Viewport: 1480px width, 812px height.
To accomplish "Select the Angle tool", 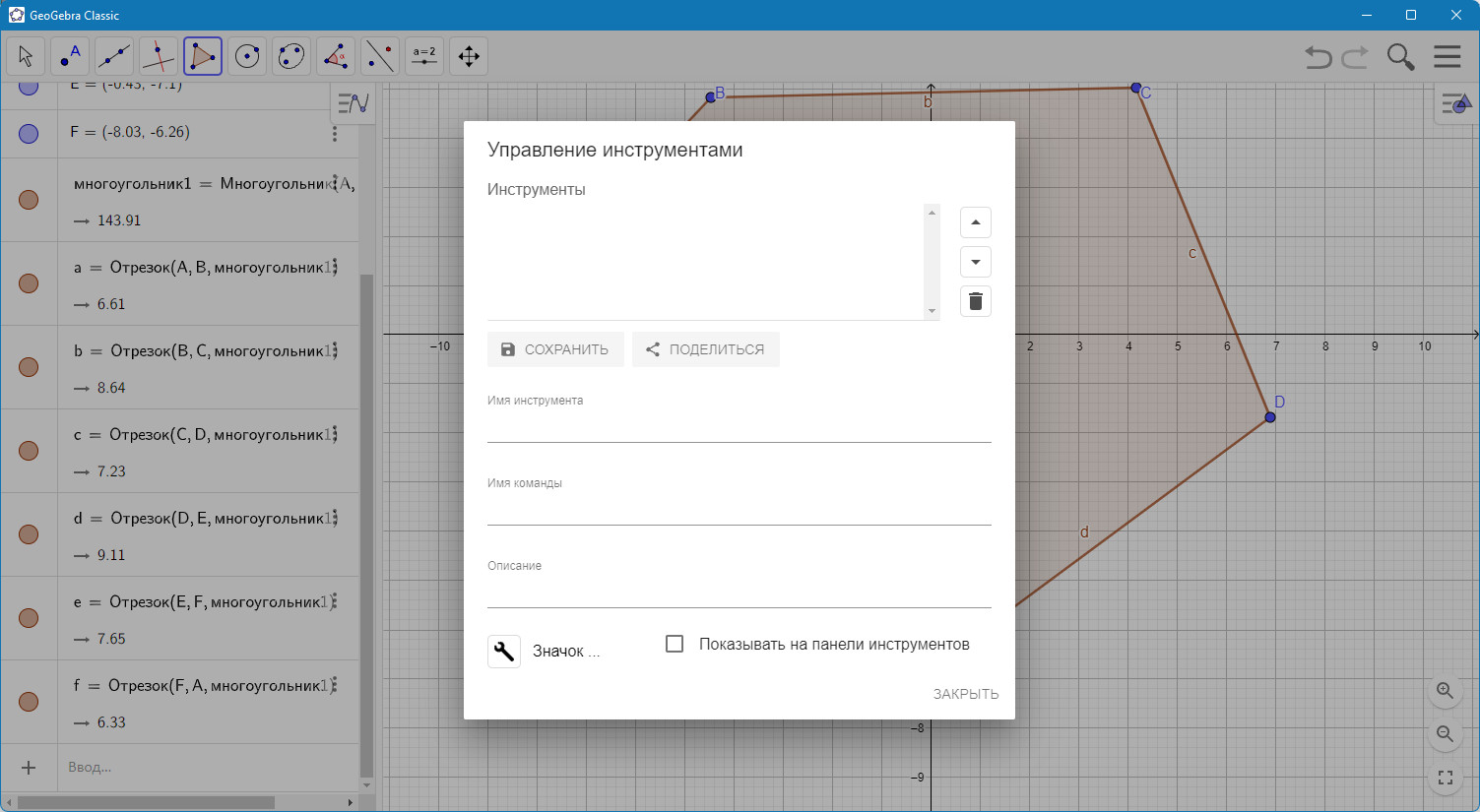I will [x=336, y=56].
